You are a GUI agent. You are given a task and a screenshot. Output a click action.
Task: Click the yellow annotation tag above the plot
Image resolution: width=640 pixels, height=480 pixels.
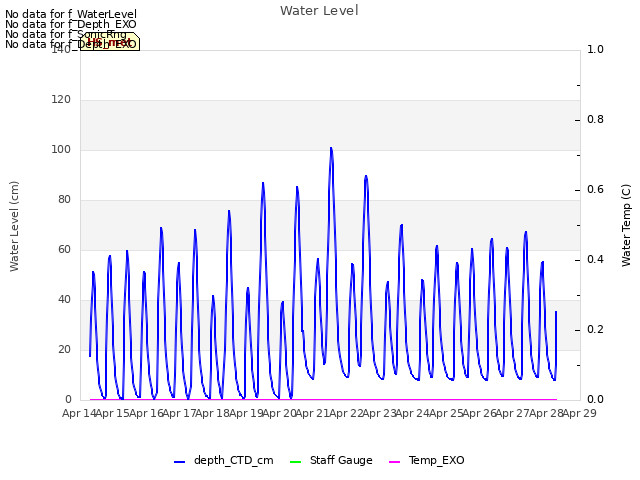click(110, 42)
